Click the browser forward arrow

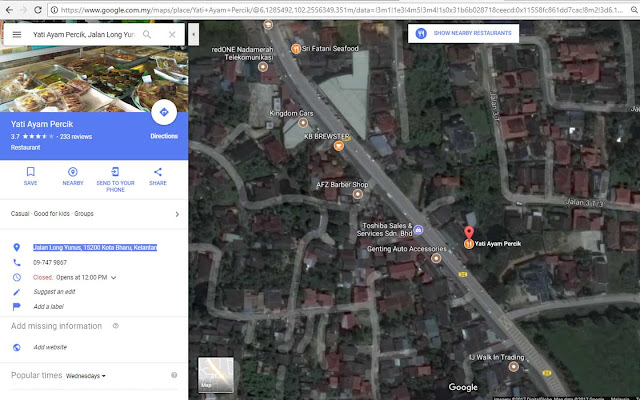pos(23,10)
